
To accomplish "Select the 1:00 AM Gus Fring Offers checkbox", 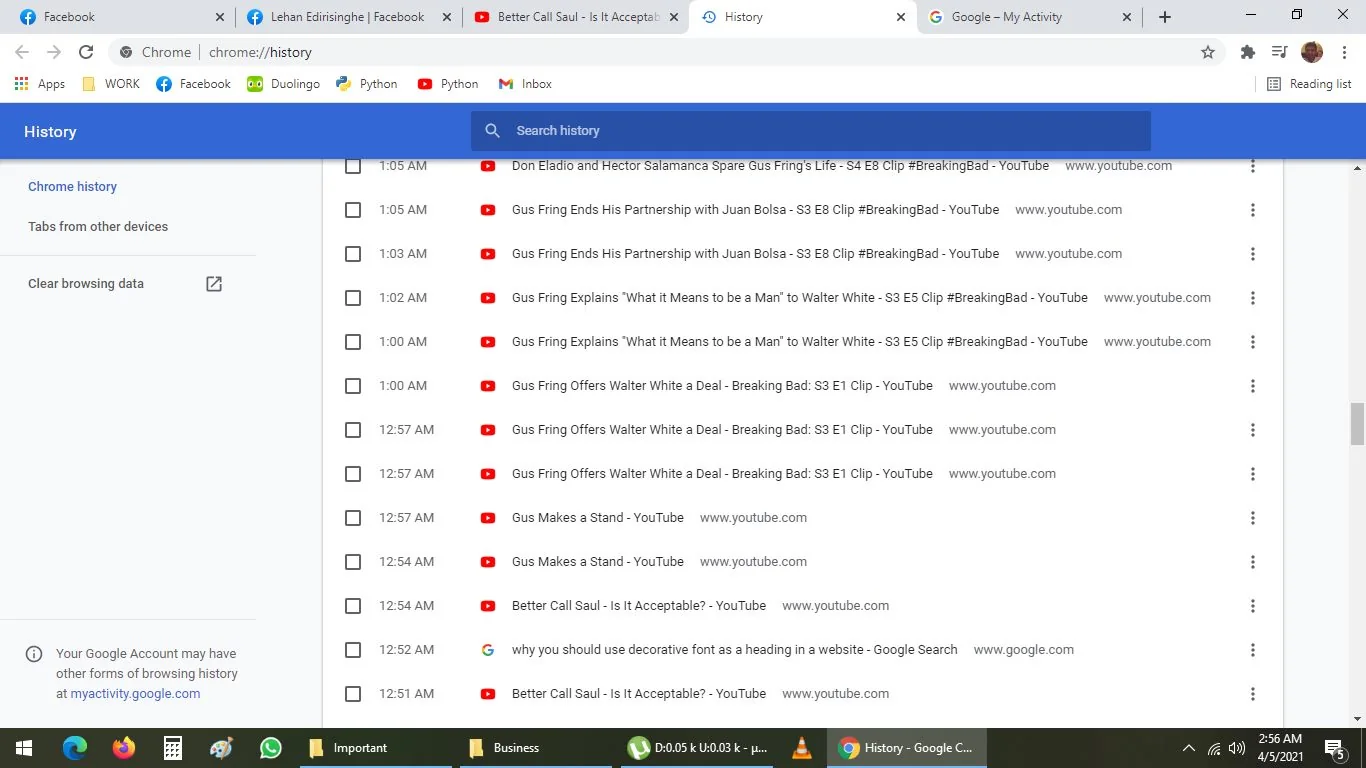I will (353, 386).
